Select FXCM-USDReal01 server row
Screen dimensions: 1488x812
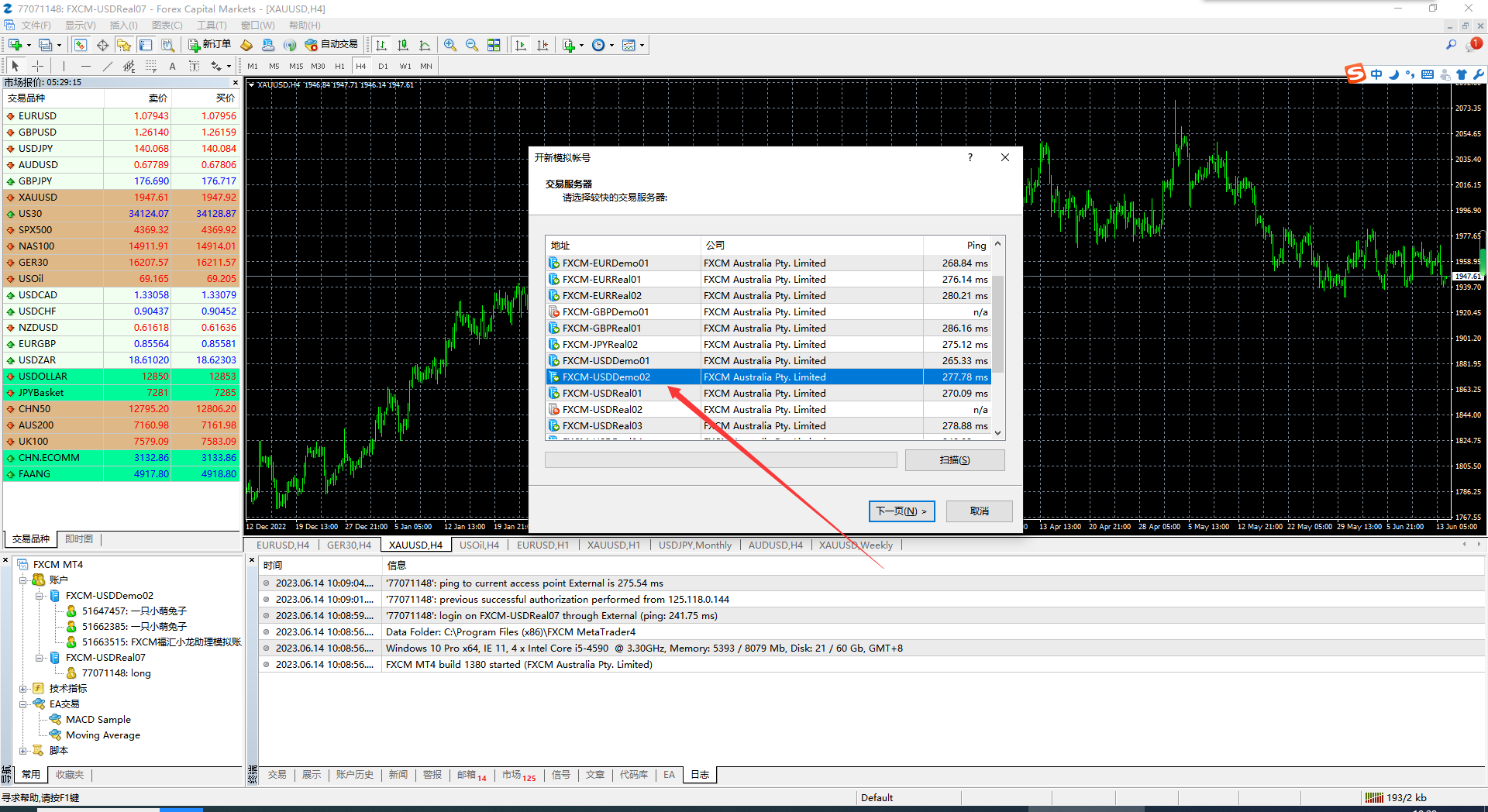(768, 394)
